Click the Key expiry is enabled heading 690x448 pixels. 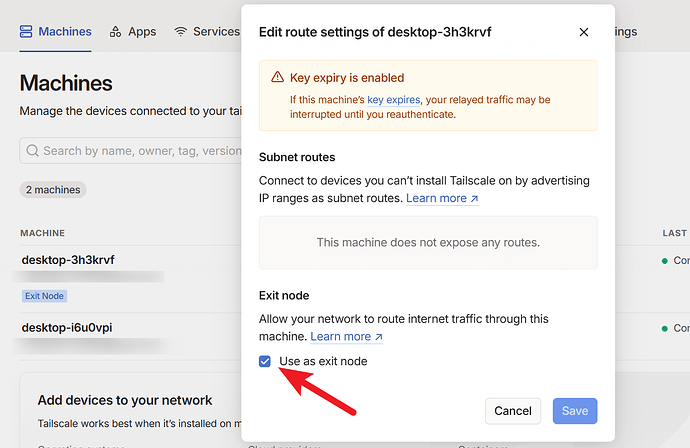347,78
